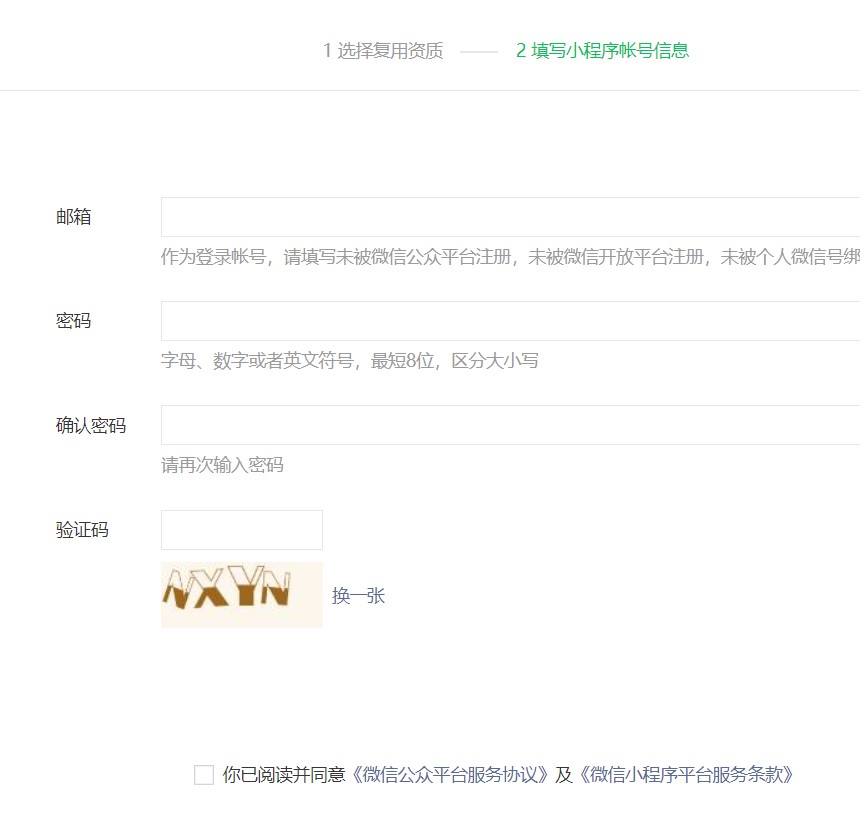Click the distorted captcha characters image
860x816 pixels.
pyautogui.click(x=241, y=592)
